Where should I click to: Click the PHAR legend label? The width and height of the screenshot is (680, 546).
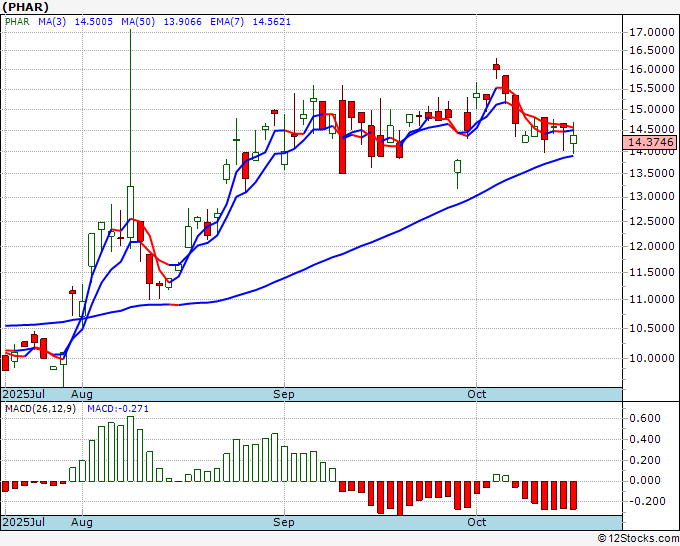tap(17, 22)
